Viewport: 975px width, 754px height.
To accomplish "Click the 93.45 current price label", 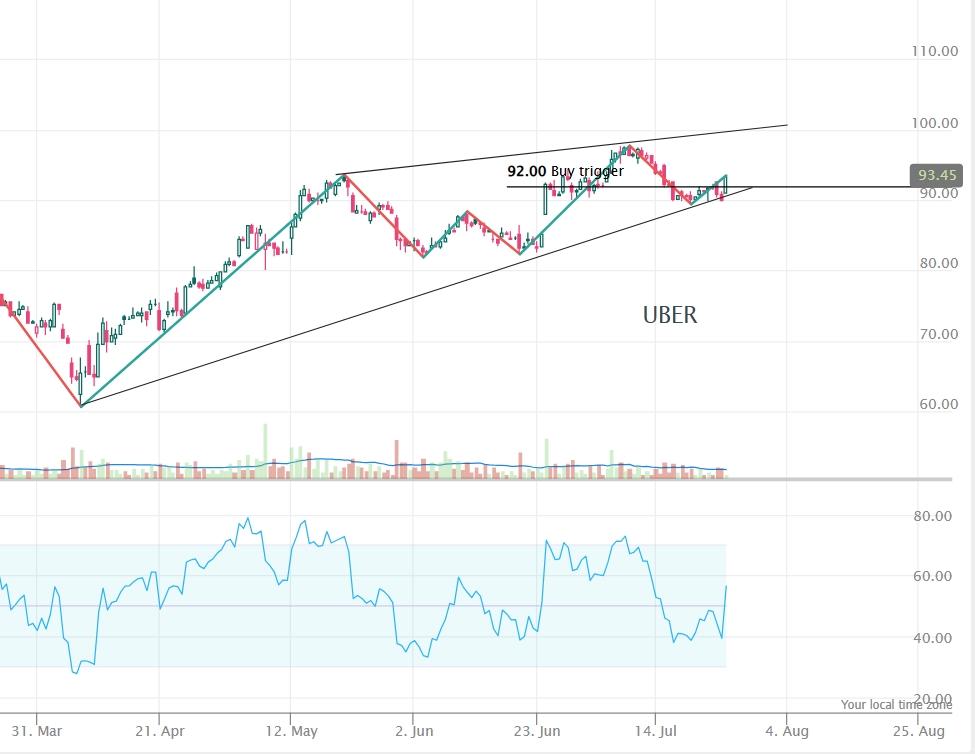I will 936,175.
